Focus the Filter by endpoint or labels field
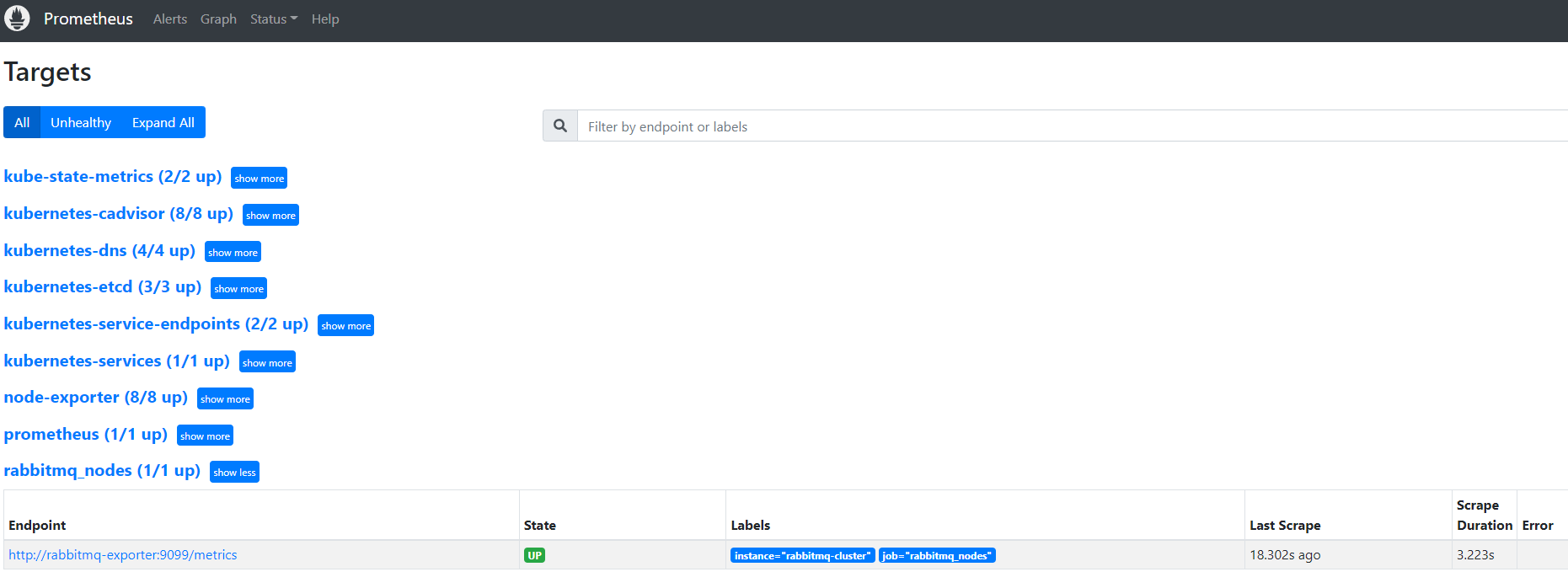The image size is (1568, 588). (x=1073, y=126)
